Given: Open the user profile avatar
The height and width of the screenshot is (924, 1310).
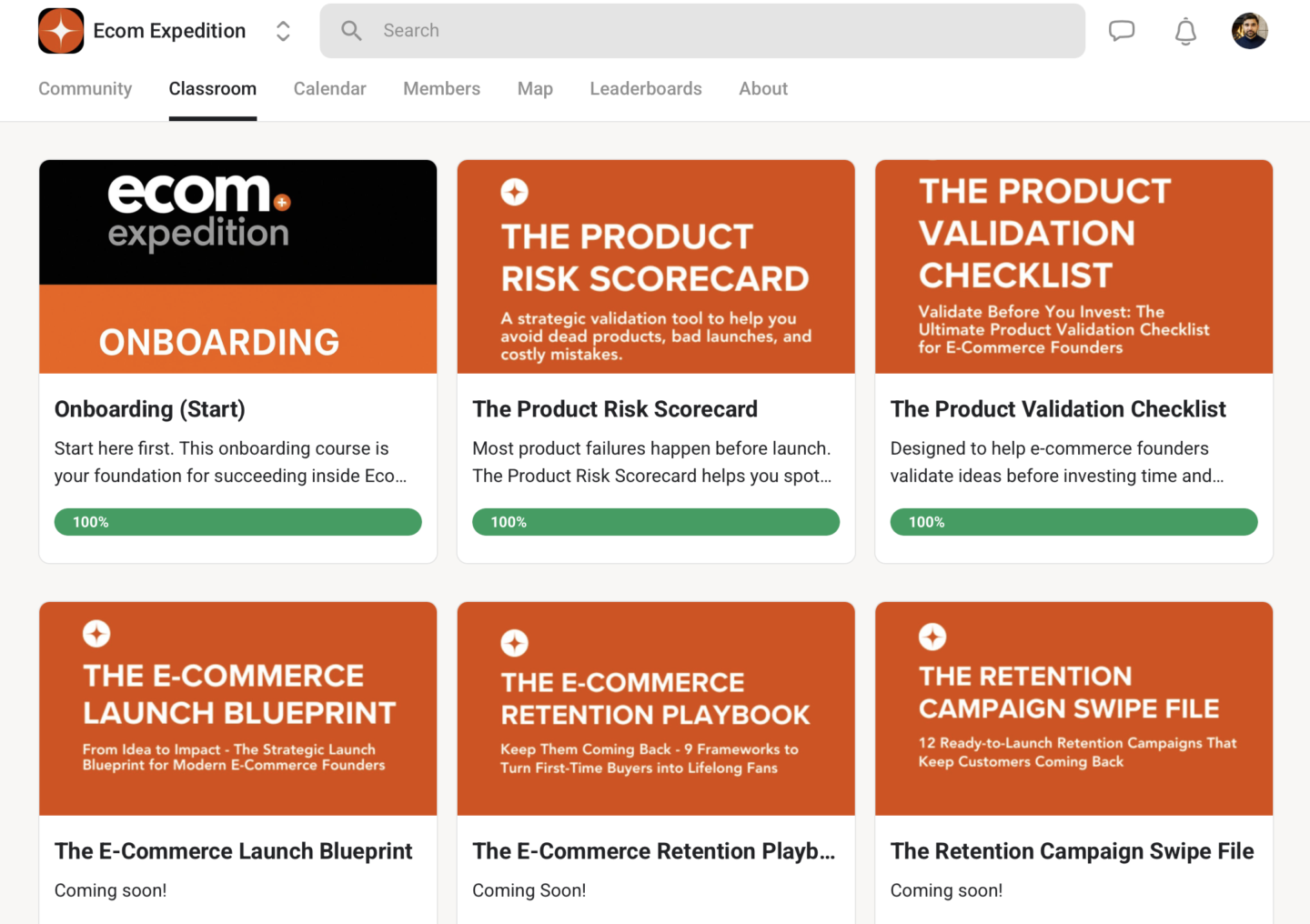Looking at the screenshot, I should (1250, 31).
